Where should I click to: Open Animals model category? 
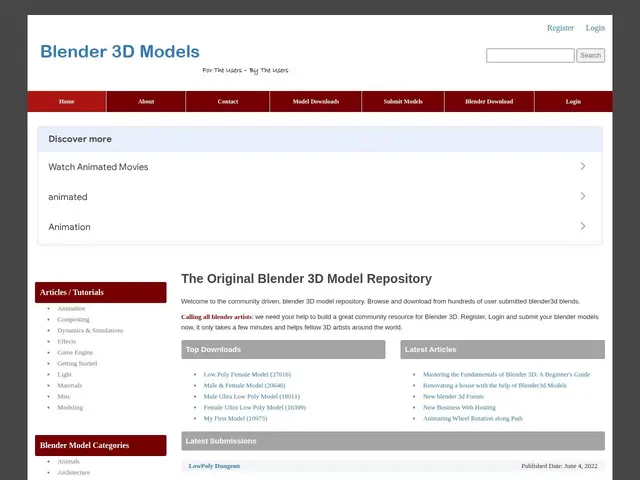click(x=69, y=462)
